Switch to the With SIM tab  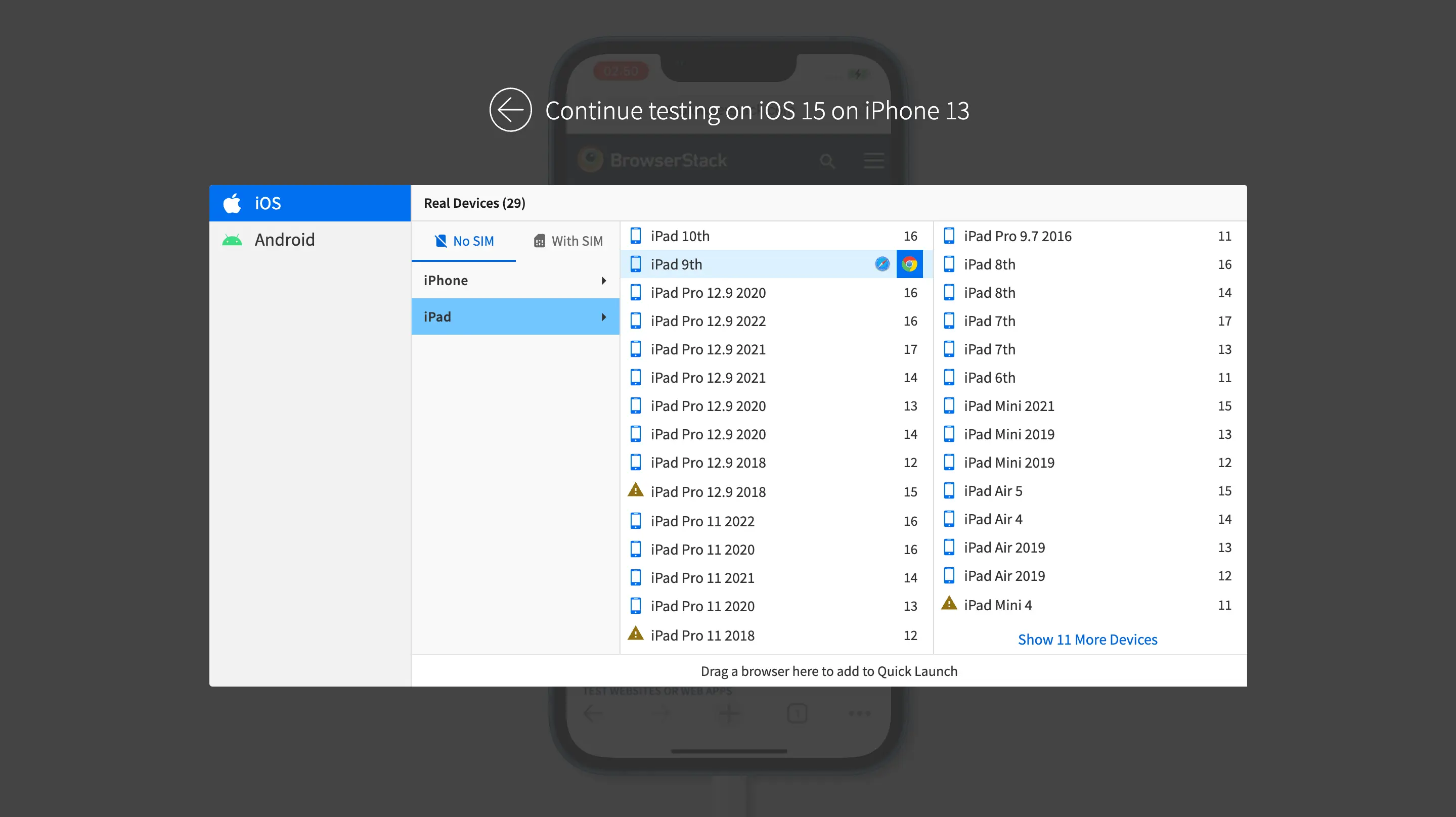click(x=568, y=241)
